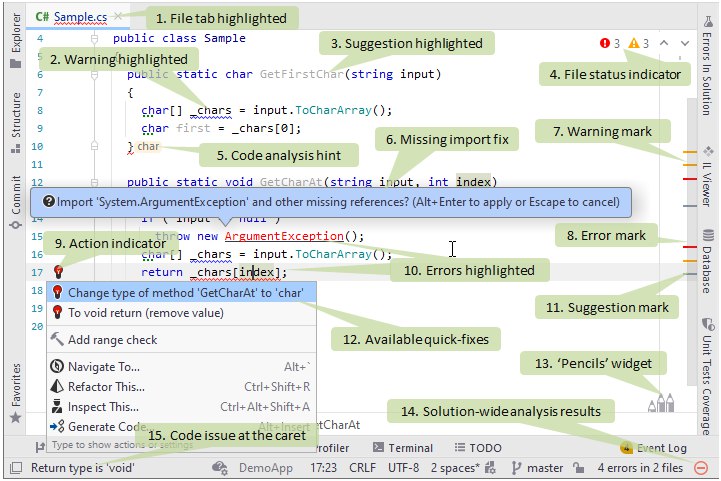The width and height of the screenshot is (721, 481).
Task: Click the red light bulb action indicator
Action: (58, 272)
